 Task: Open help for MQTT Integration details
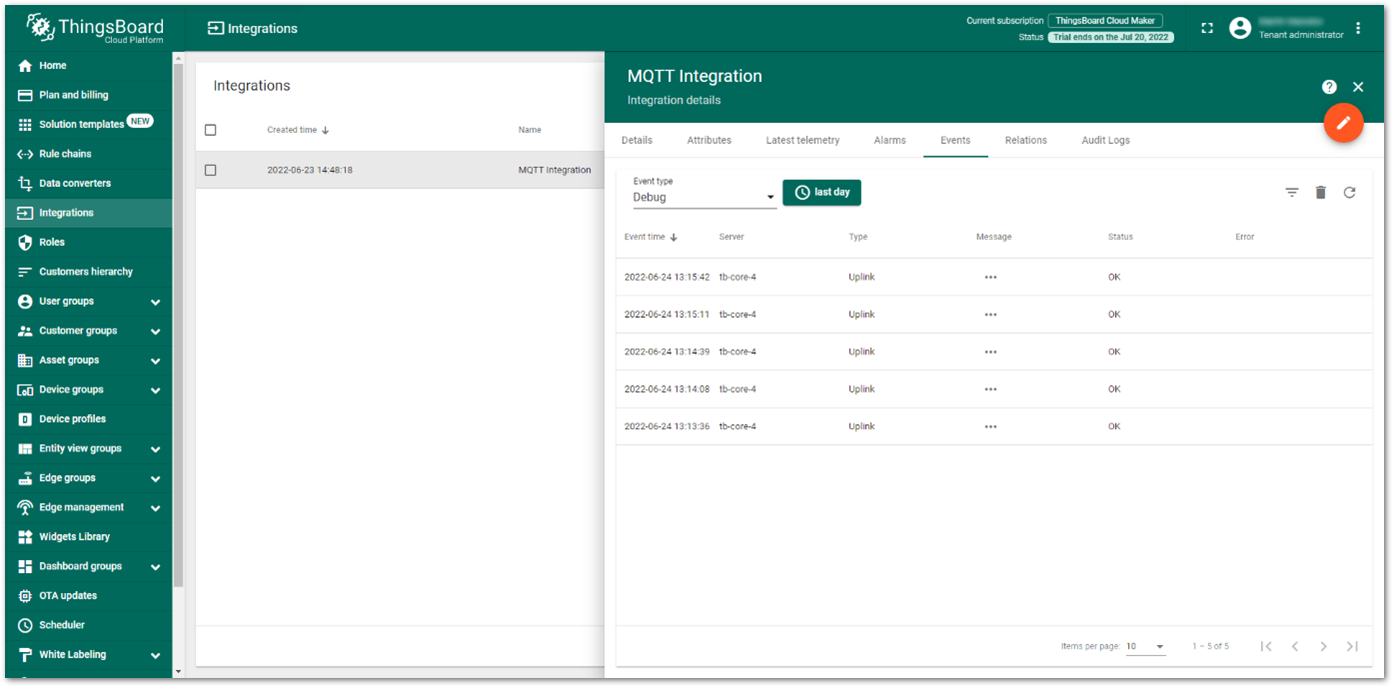[x=1328, y=86]
